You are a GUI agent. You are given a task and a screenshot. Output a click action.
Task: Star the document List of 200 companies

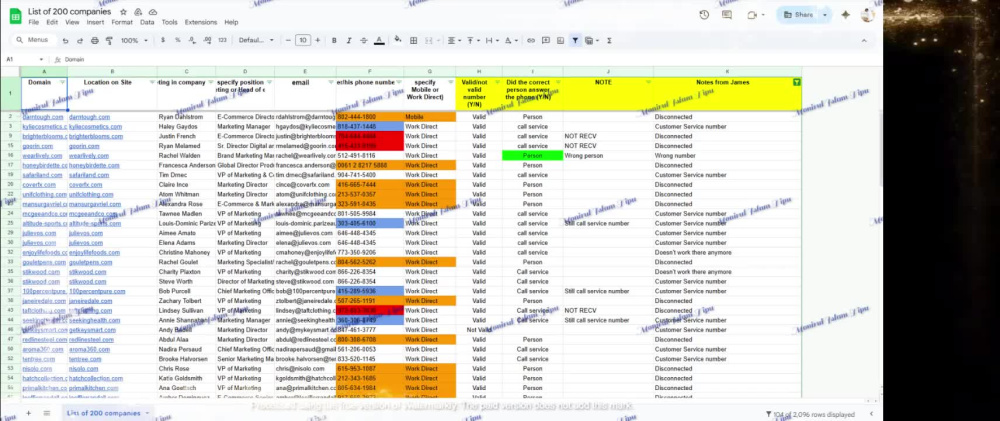pyautogui.click(x=123, y=12)
